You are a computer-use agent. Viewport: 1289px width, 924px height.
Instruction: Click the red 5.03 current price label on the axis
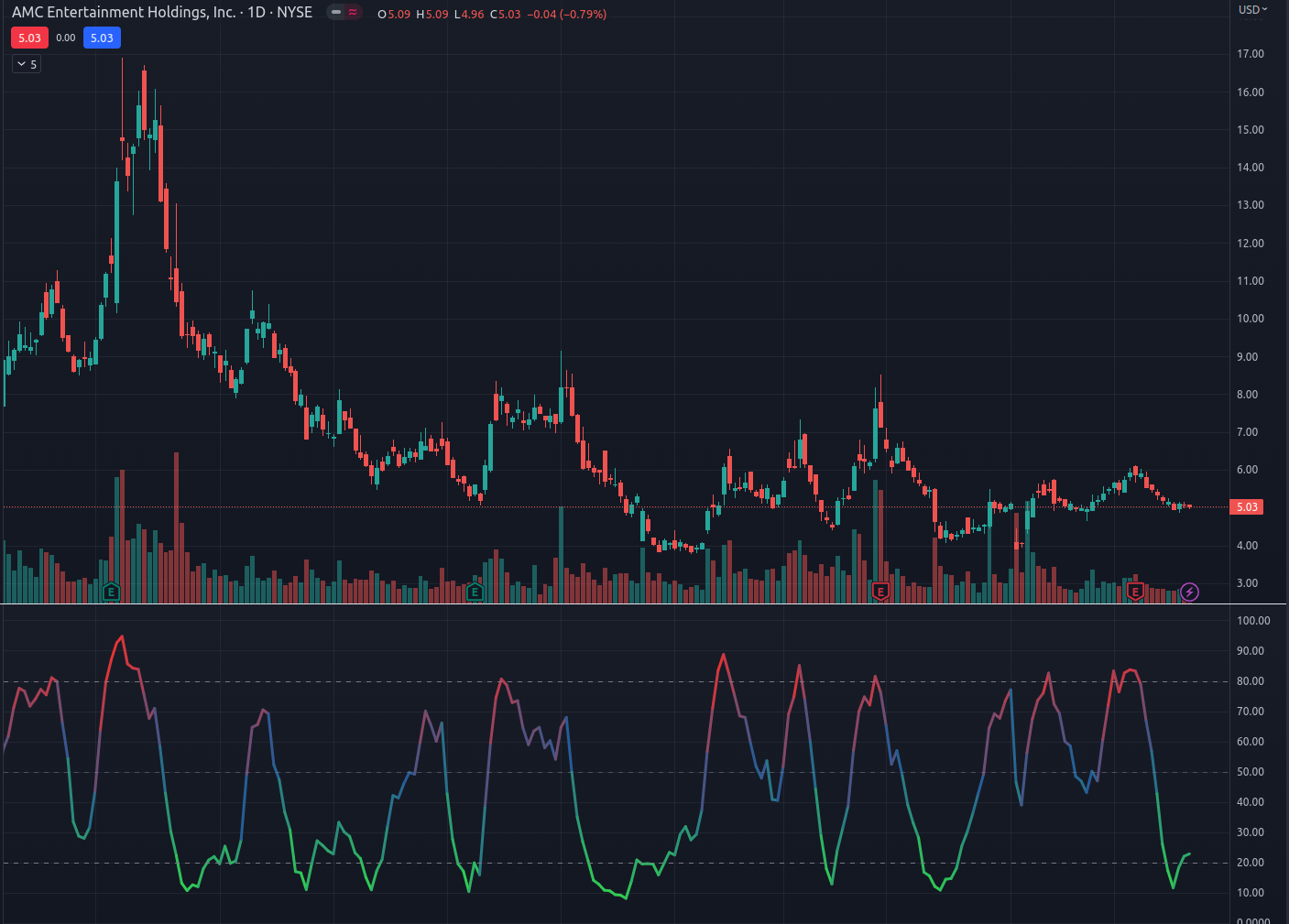click(1247, 506)
